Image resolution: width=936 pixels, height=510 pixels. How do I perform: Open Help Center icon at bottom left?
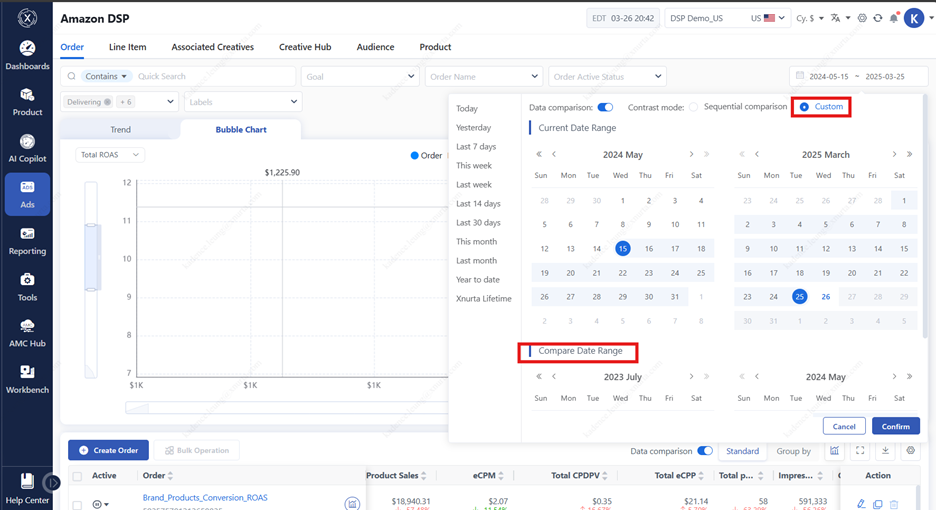tap(27, 485)
